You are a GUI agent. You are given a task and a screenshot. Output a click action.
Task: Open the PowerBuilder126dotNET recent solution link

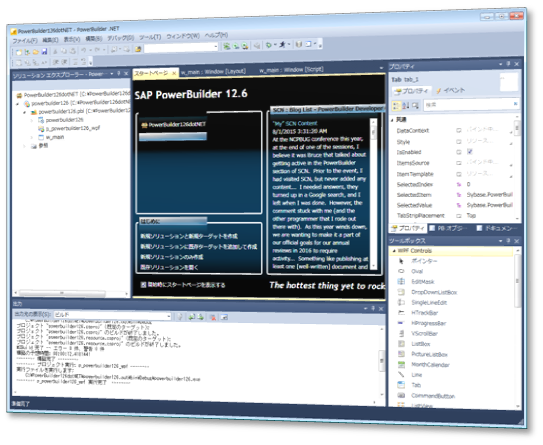[174, 125]
